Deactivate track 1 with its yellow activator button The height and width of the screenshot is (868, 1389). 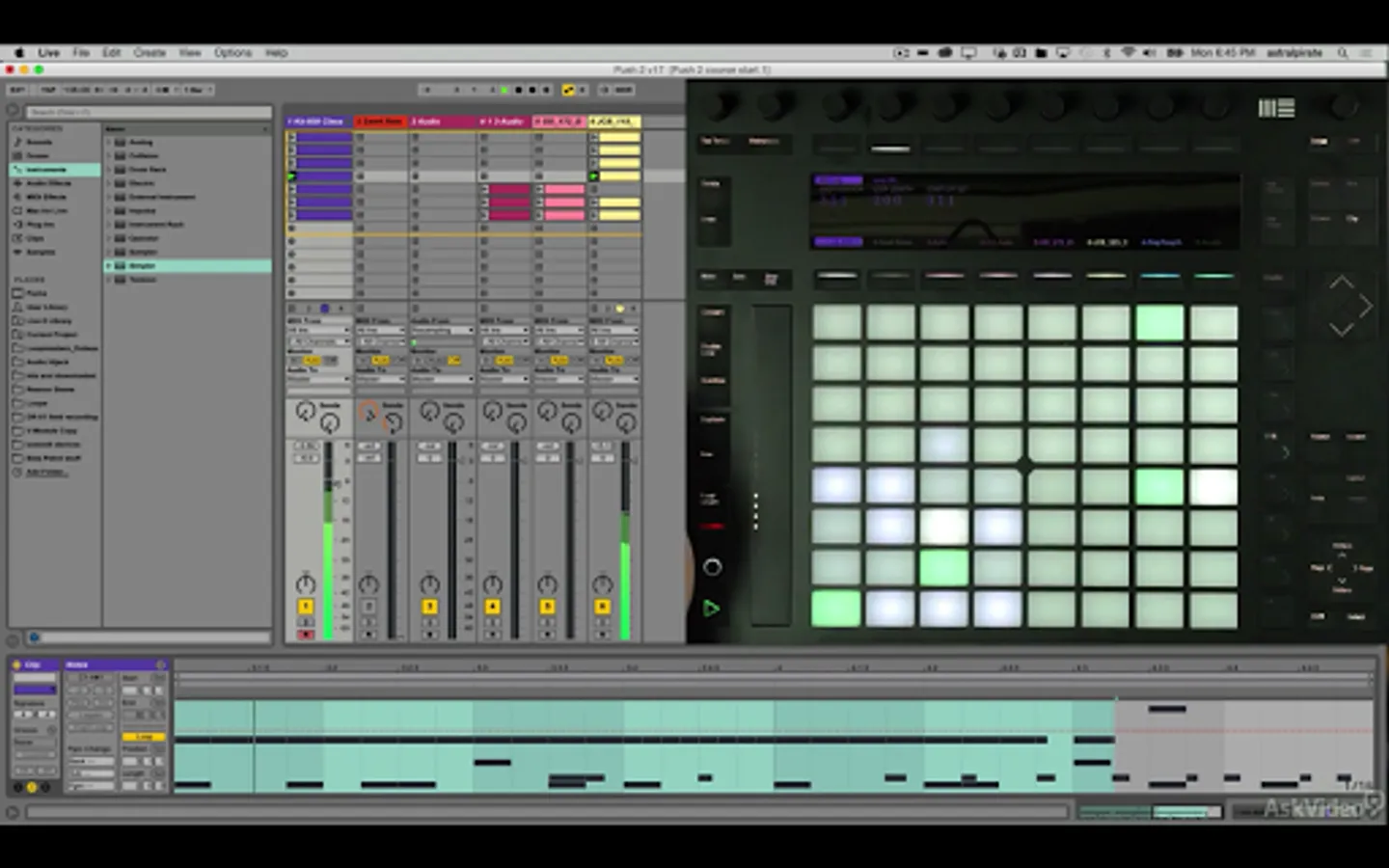pyautogui.click(x=306, y=607)
